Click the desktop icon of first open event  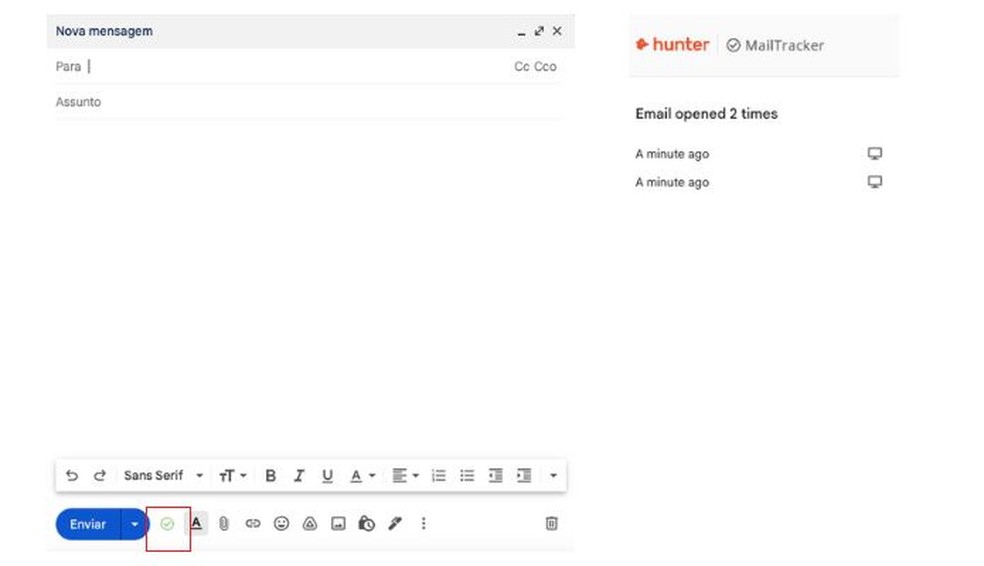point(875,154)
